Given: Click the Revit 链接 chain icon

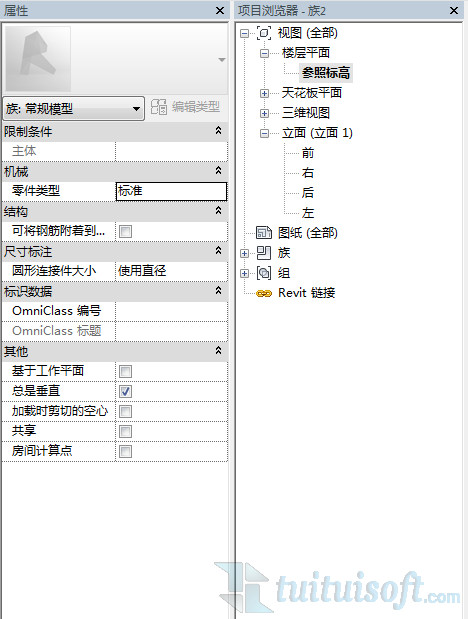Looking at the screenshot, I should (264, 293).
